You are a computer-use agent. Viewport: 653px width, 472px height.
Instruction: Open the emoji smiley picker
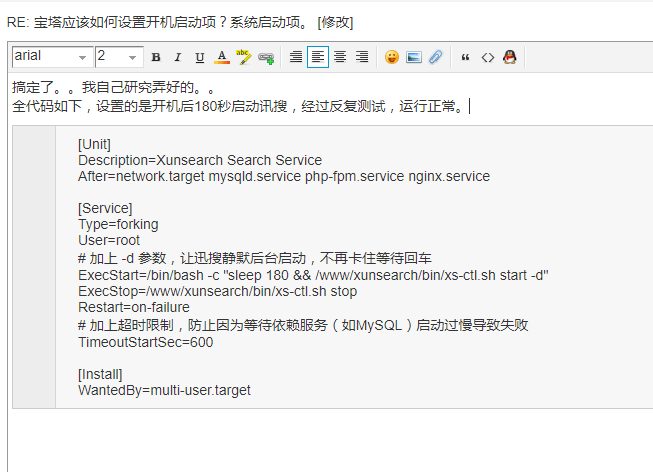pos(391,57)
